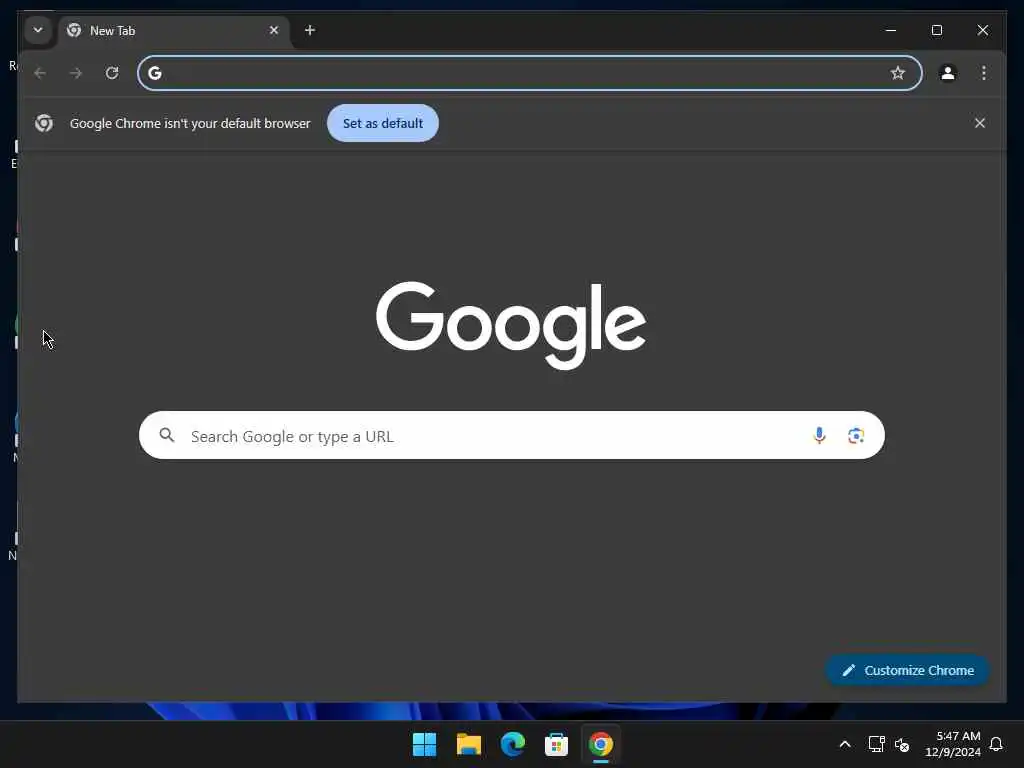The width and height of the screenshot is (1024, 768).
Task: Open the tab search dropdown arrow
Action: click(38, 30)
